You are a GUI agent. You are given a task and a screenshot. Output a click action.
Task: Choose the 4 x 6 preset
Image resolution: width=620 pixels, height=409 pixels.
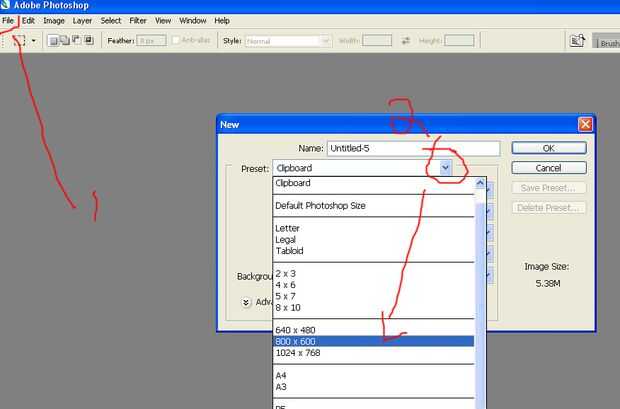tap(374, 285)
